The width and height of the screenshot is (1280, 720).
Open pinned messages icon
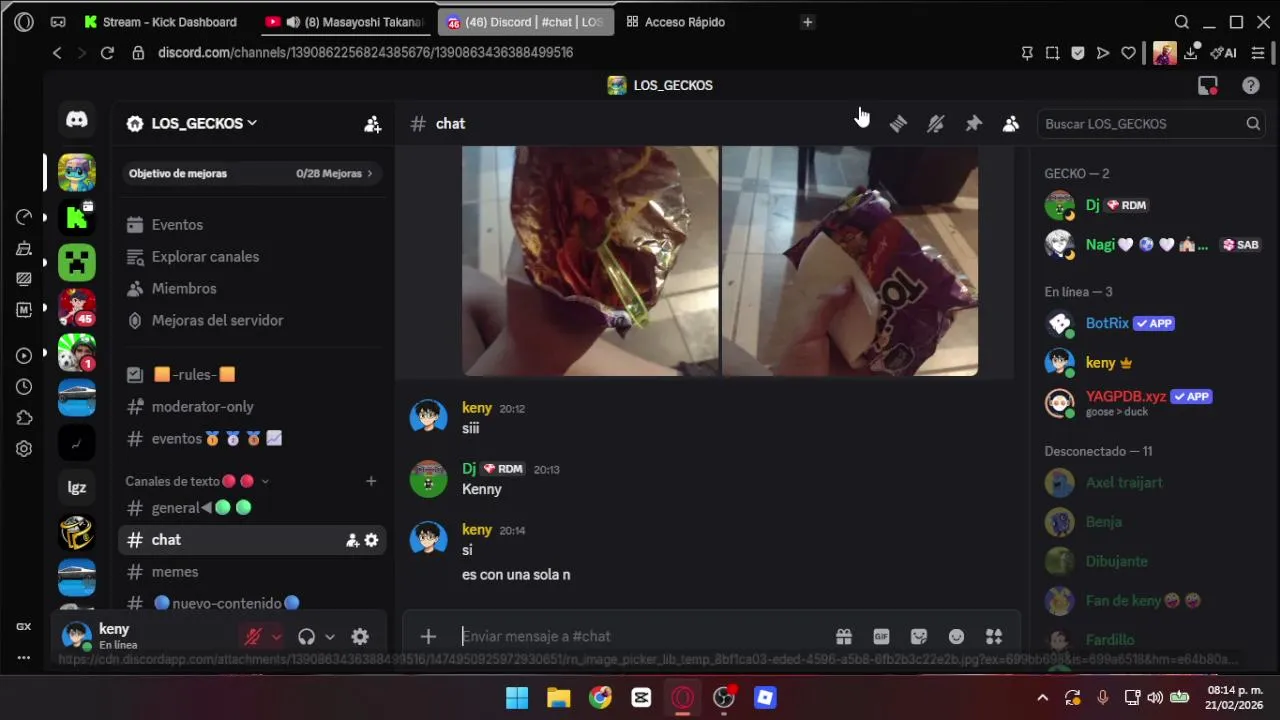pos(973,124)
